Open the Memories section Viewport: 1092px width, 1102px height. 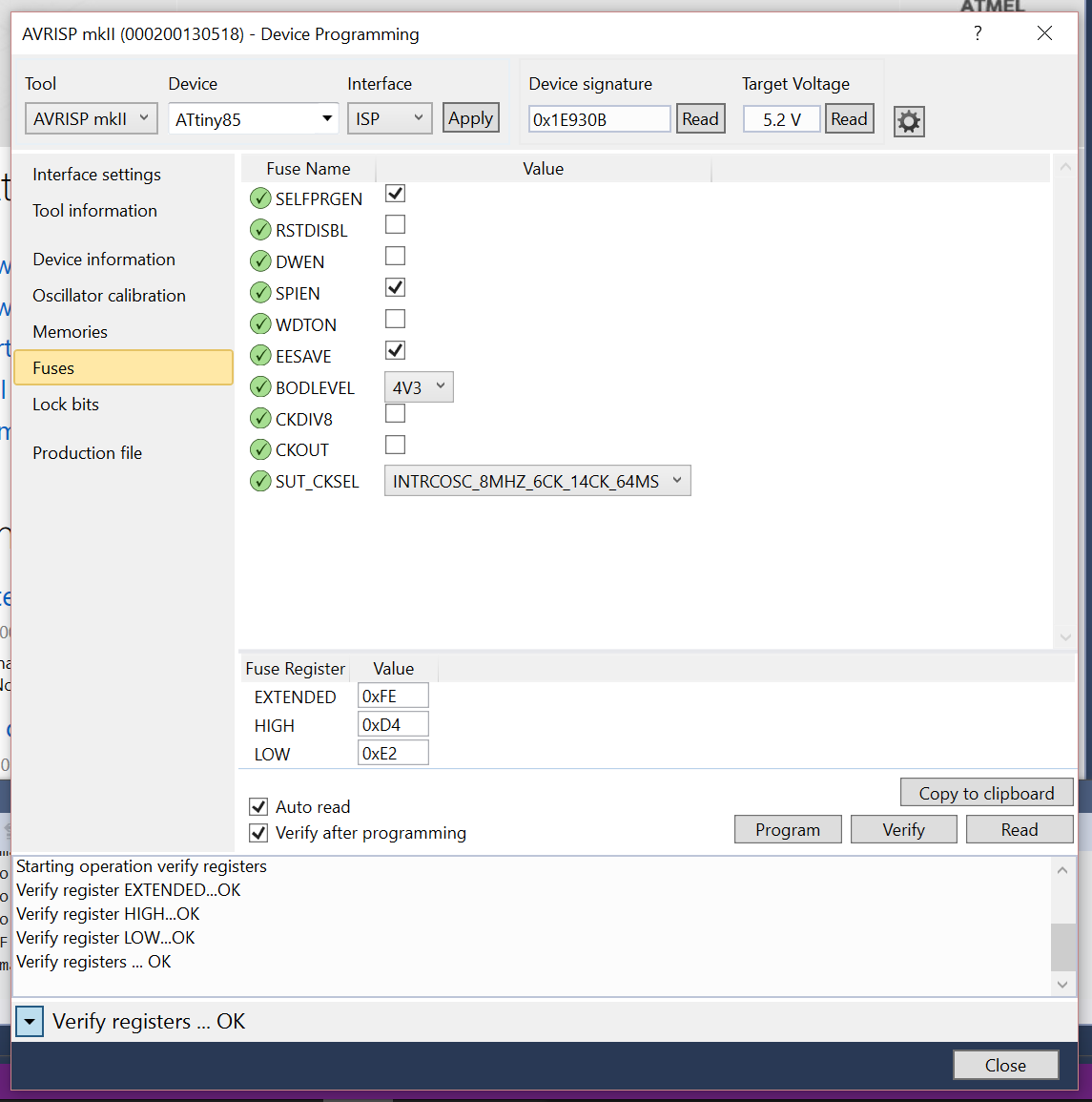coord(70,332)
